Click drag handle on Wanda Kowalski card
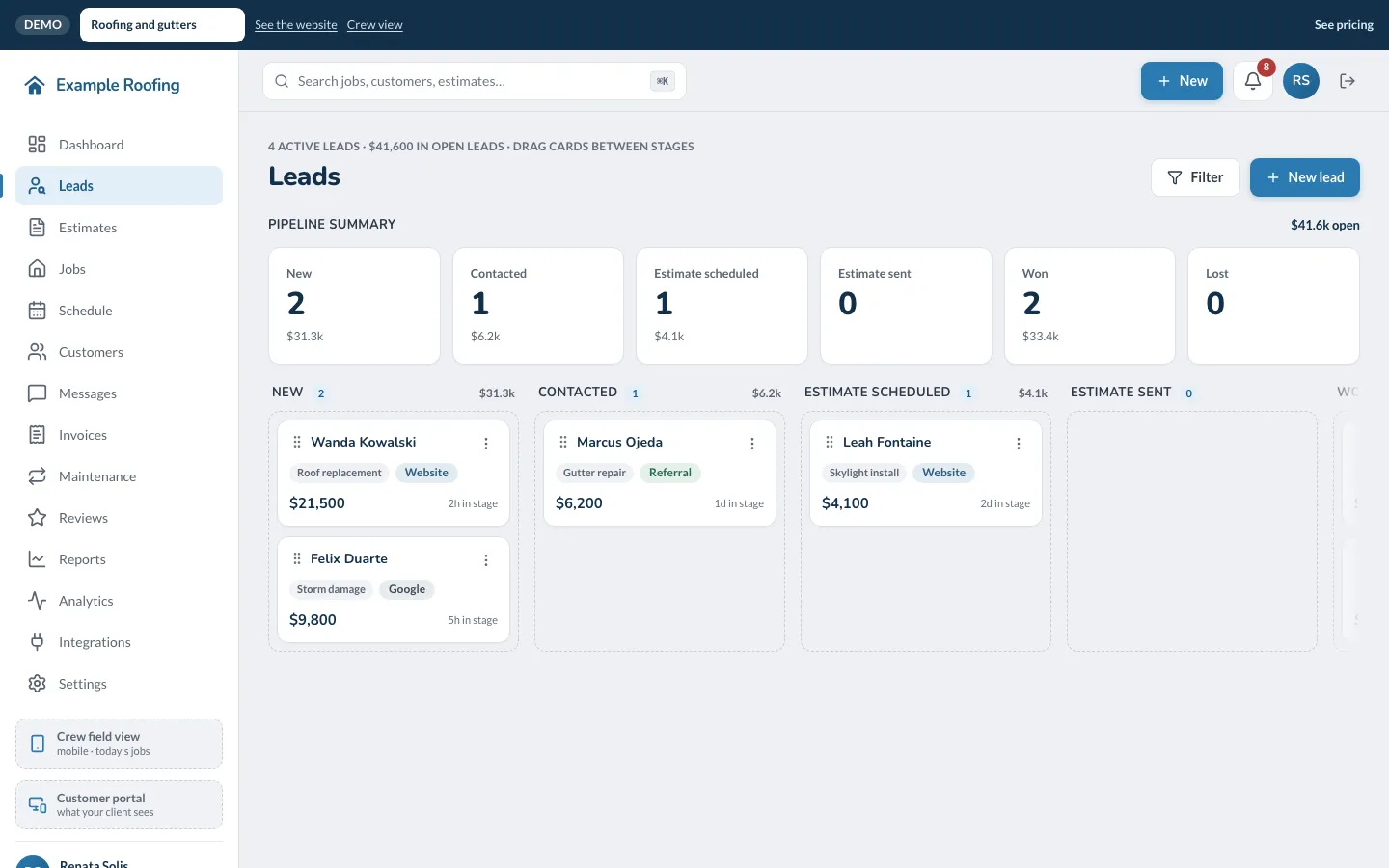This screenshot has height=868, width=1389. (297, 442)
